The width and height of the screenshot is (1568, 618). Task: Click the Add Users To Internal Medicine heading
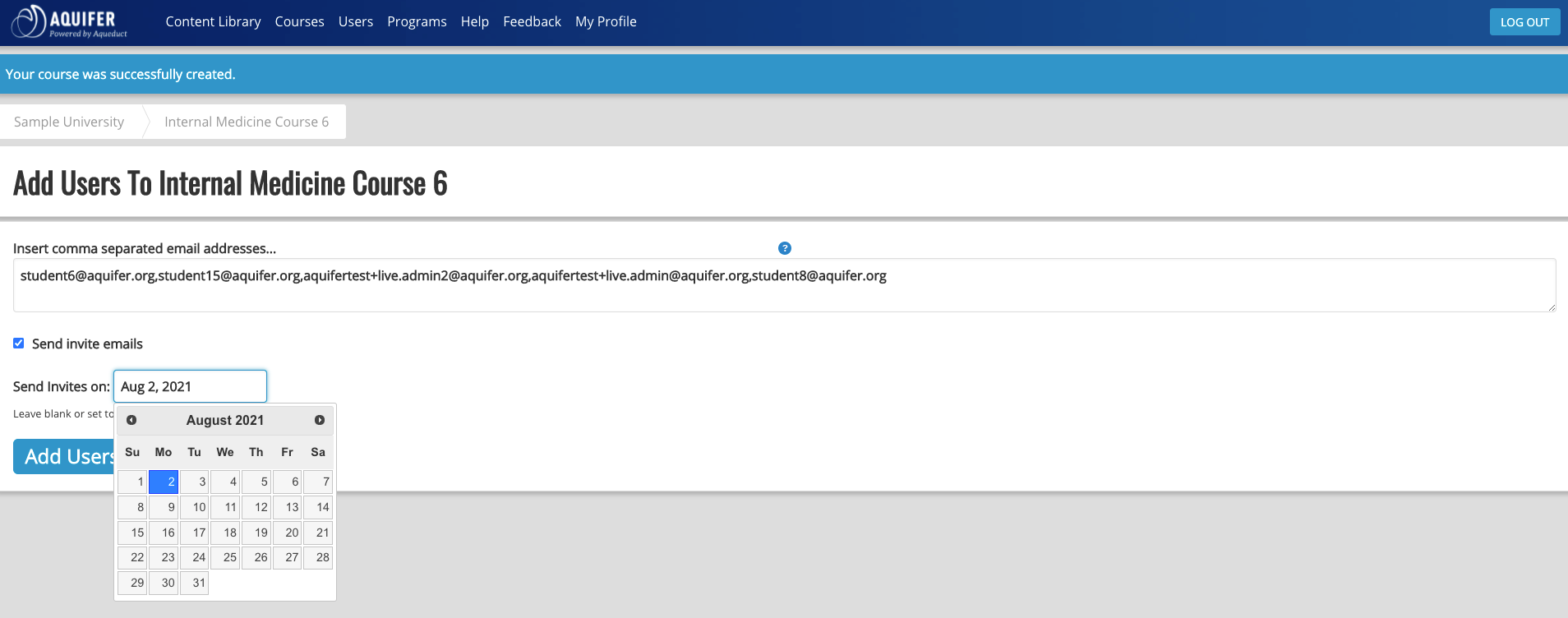click(230, 183)
